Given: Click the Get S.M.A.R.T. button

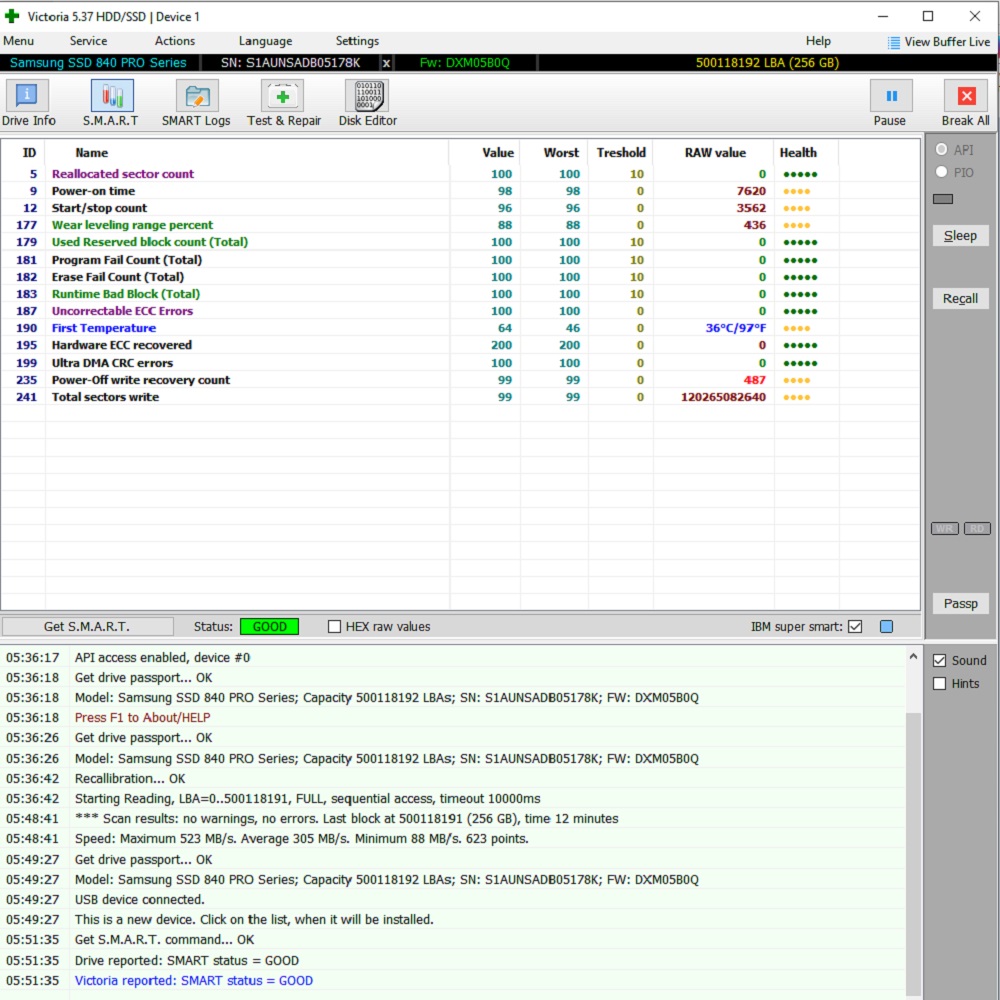Looking at the screenshot, I should (87, 626).
